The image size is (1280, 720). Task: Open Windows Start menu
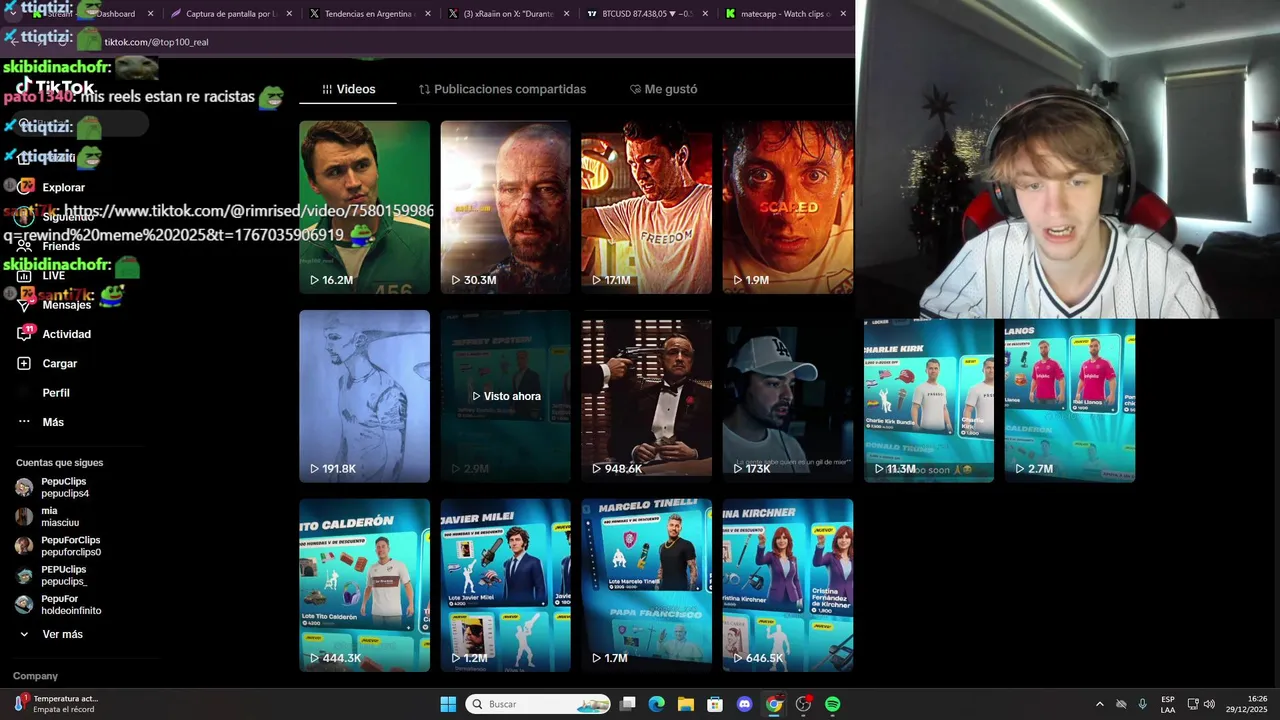[448, 704]
